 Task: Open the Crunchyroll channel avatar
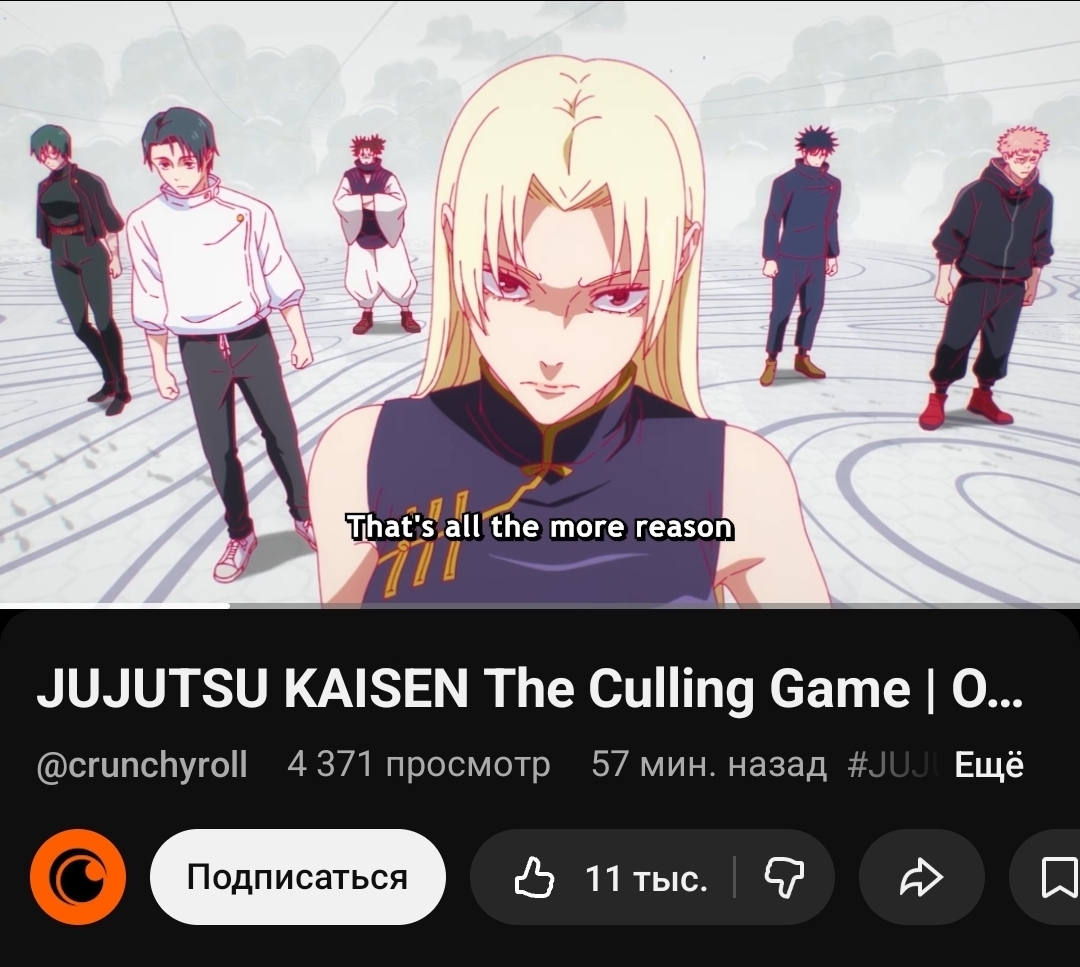coord(78,877)
